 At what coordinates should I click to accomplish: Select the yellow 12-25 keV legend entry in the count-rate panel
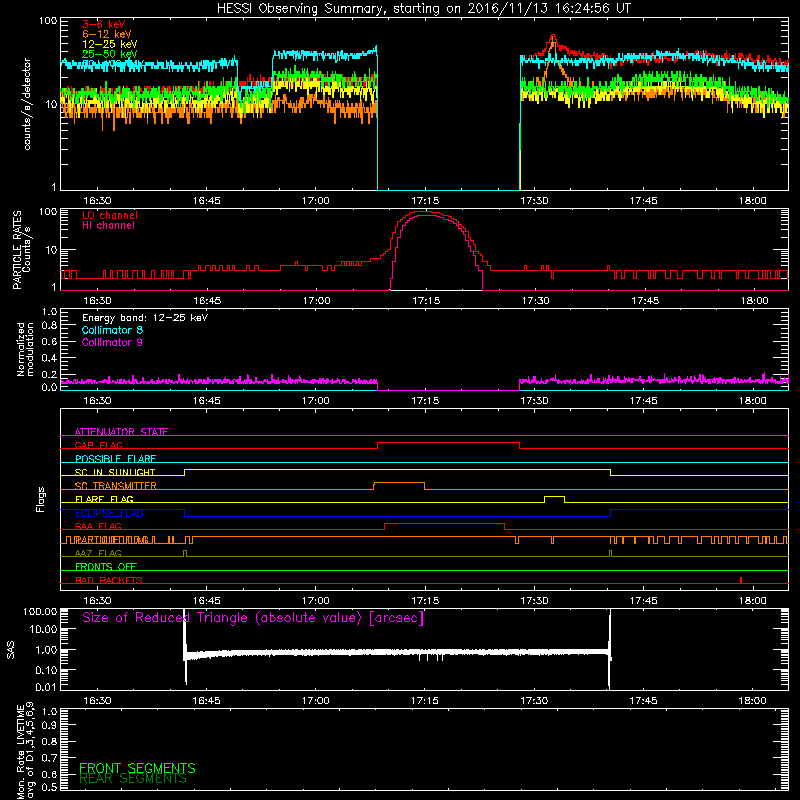(x=110, y=44)
